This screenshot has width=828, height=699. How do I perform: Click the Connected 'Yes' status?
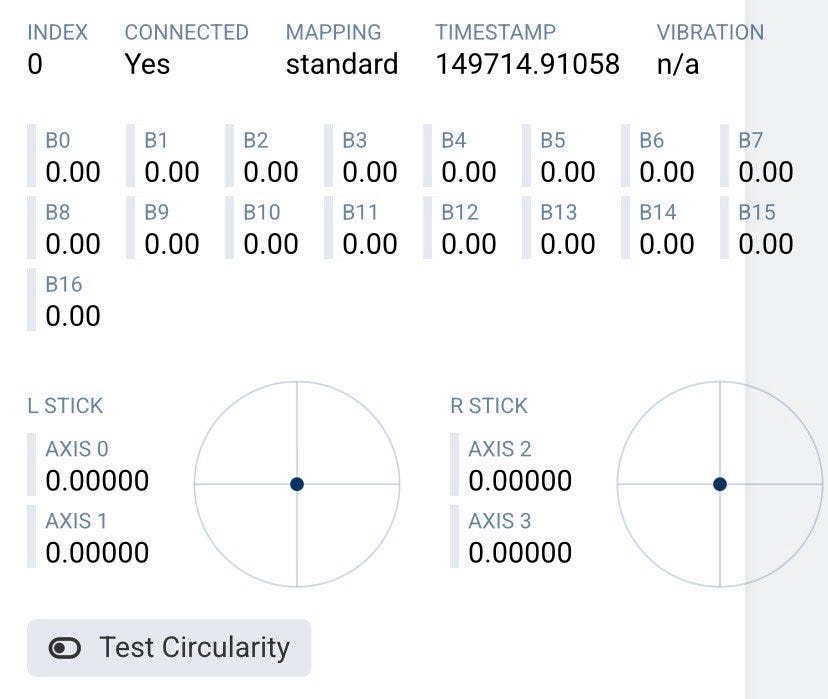pos(147,65)
